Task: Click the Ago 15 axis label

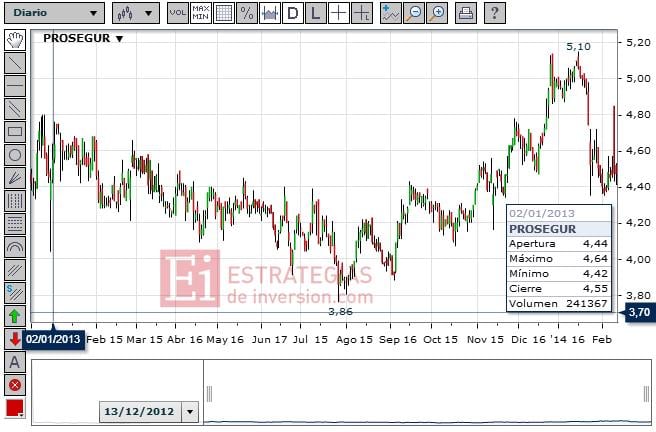Action: [x=354, y=340]
